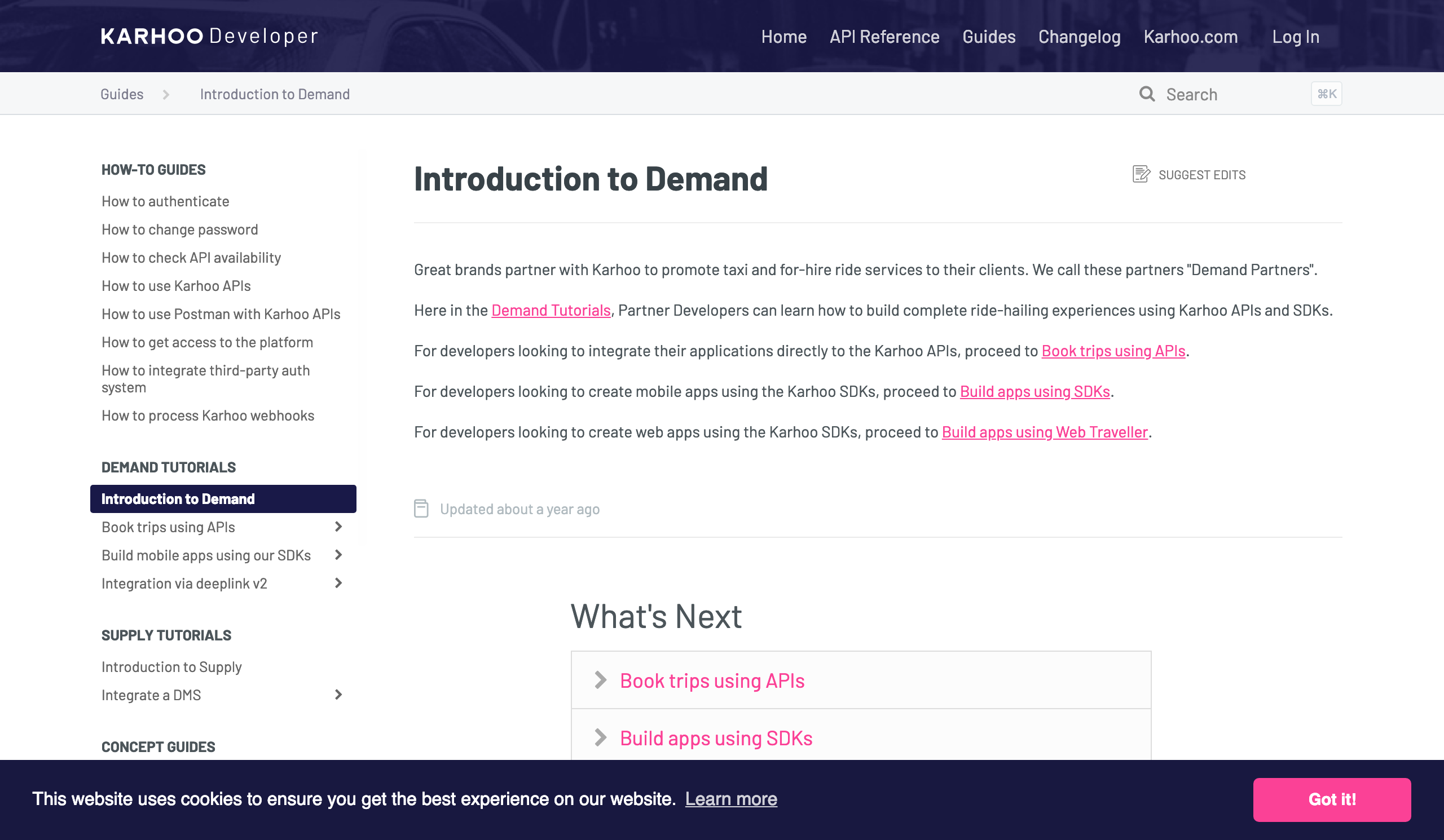Click Updated about a year ago text

tap(520, 509)
